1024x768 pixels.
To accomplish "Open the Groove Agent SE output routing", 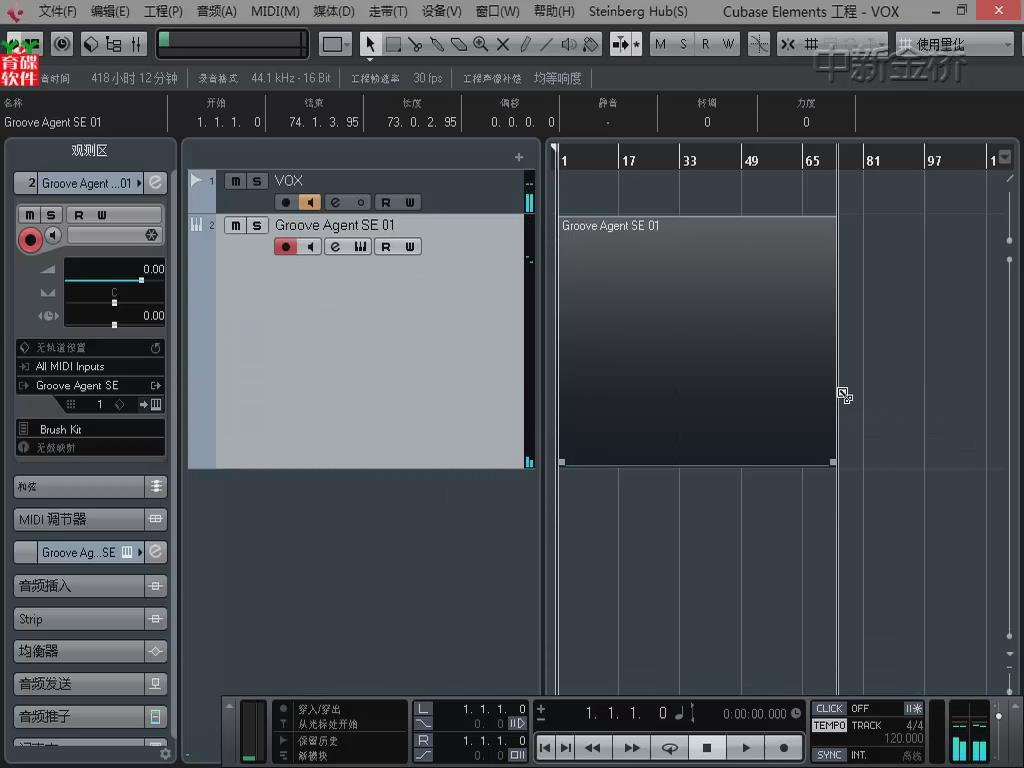I will [90, 385].
